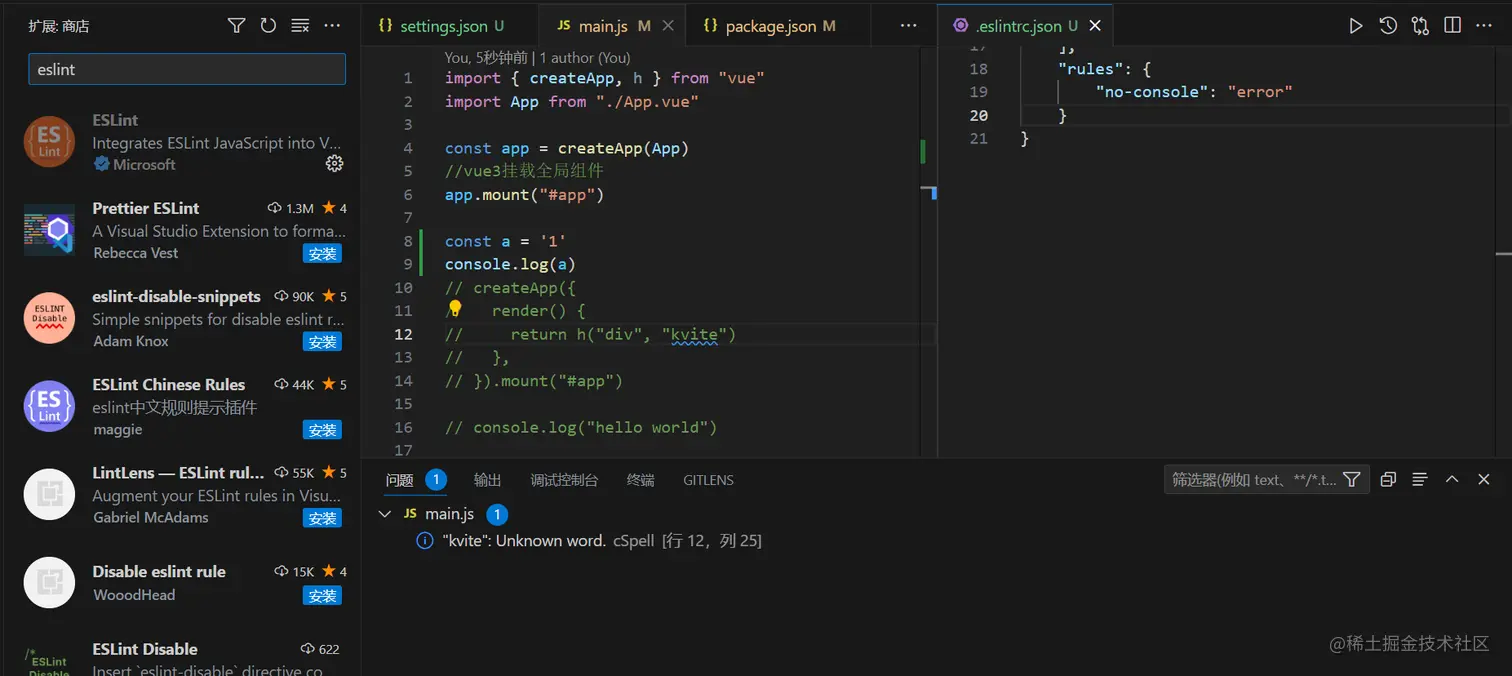
Task: Click the squiggly underlined word kvite
Action: pyautogui.click(x=694, y=334)
